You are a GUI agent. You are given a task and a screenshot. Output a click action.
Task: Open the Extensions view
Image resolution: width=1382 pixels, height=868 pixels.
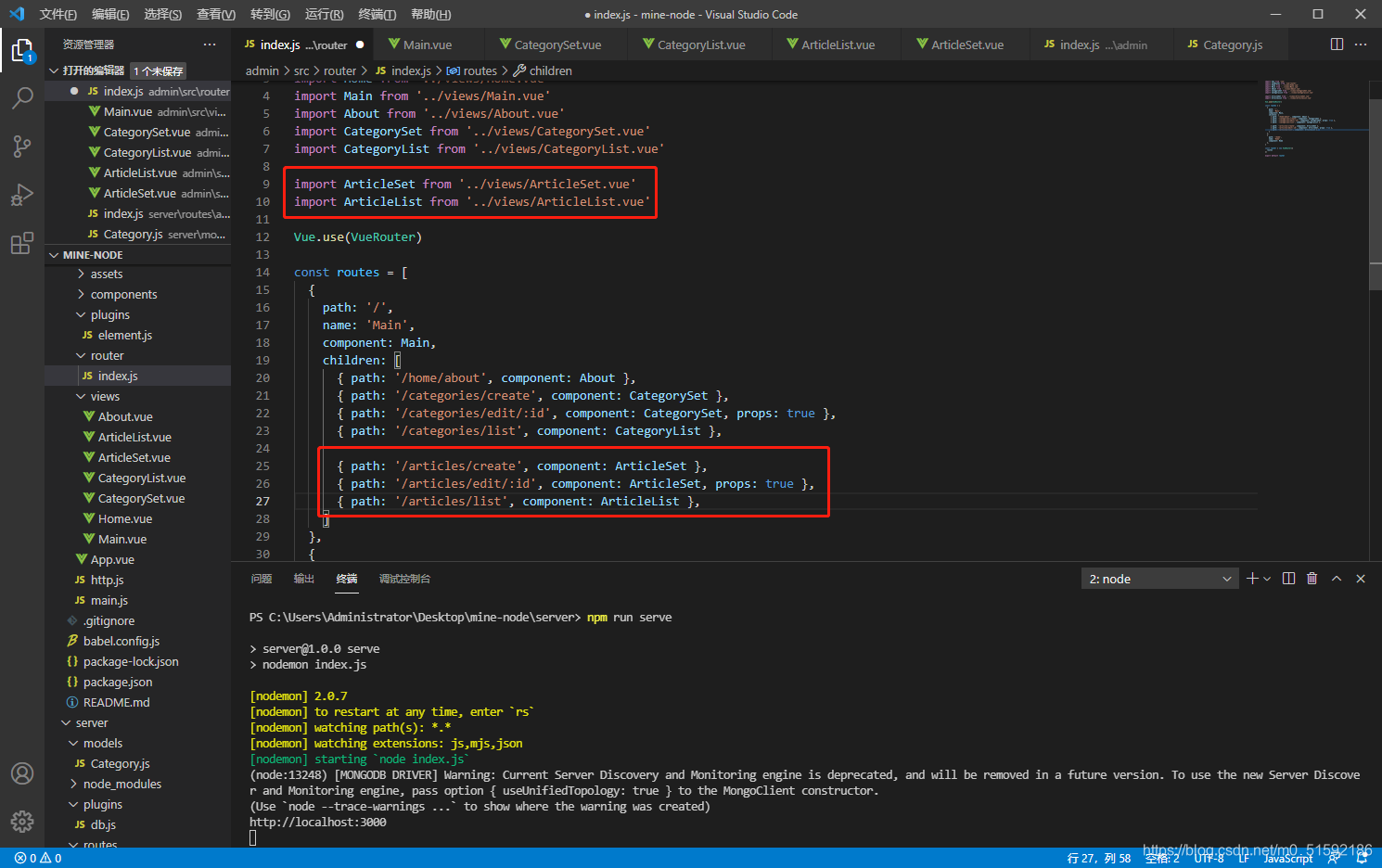tap(22, 244)
